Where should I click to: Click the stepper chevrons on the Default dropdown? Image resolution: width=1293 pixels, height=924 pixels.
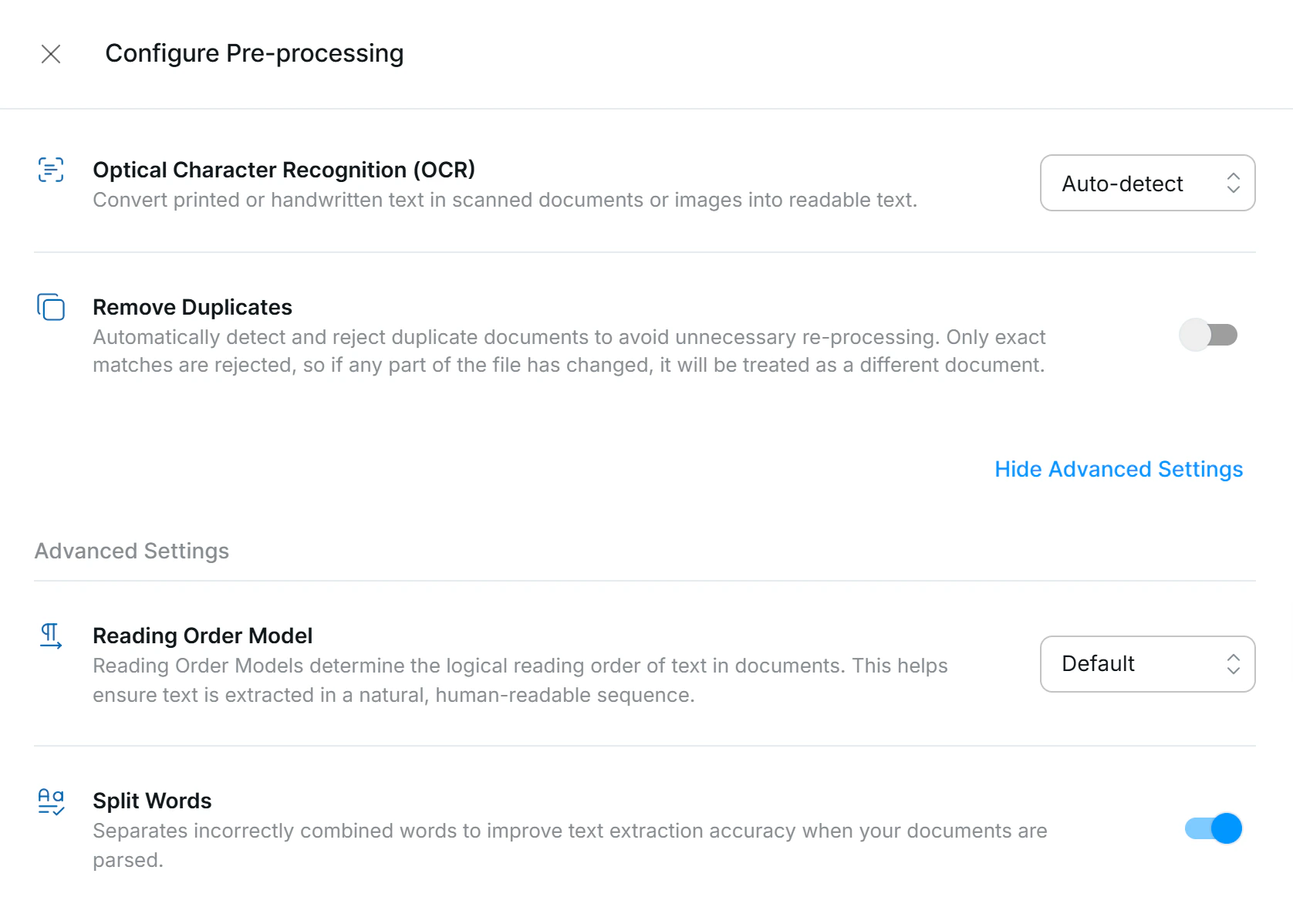point(1233,664)
